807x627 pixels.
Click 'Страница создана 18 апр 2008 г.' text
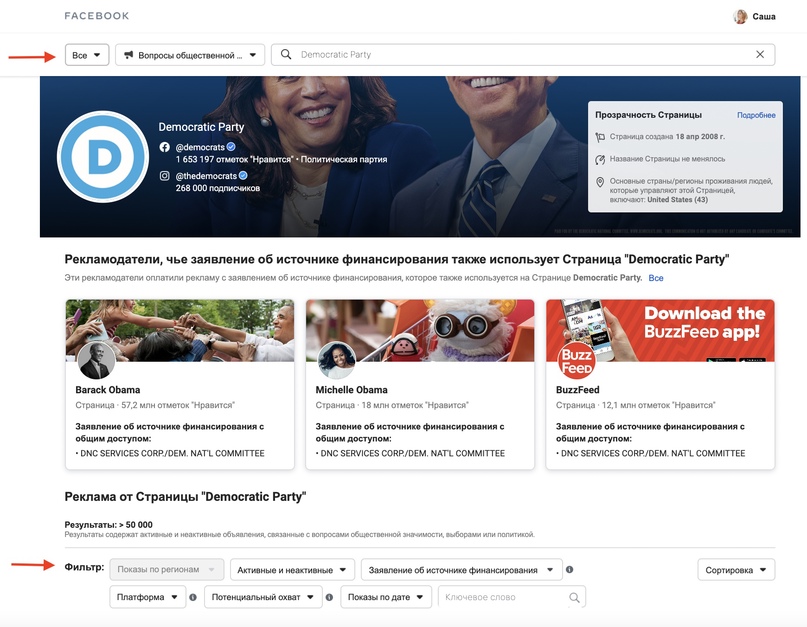(x=667, y=137)
